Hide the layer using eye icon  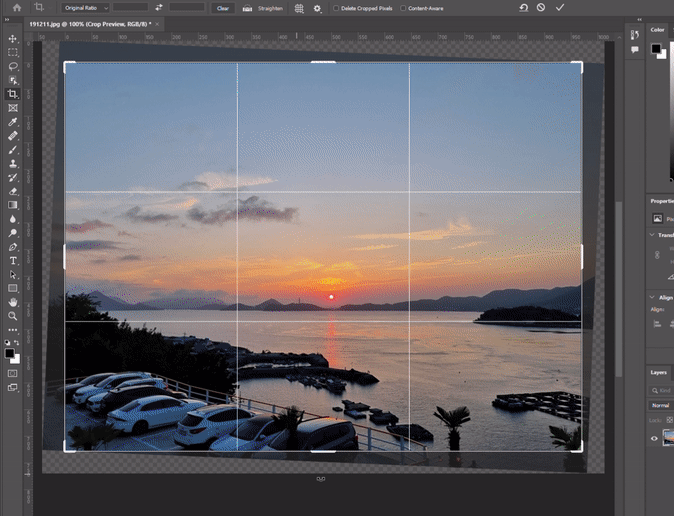point(654,438)
